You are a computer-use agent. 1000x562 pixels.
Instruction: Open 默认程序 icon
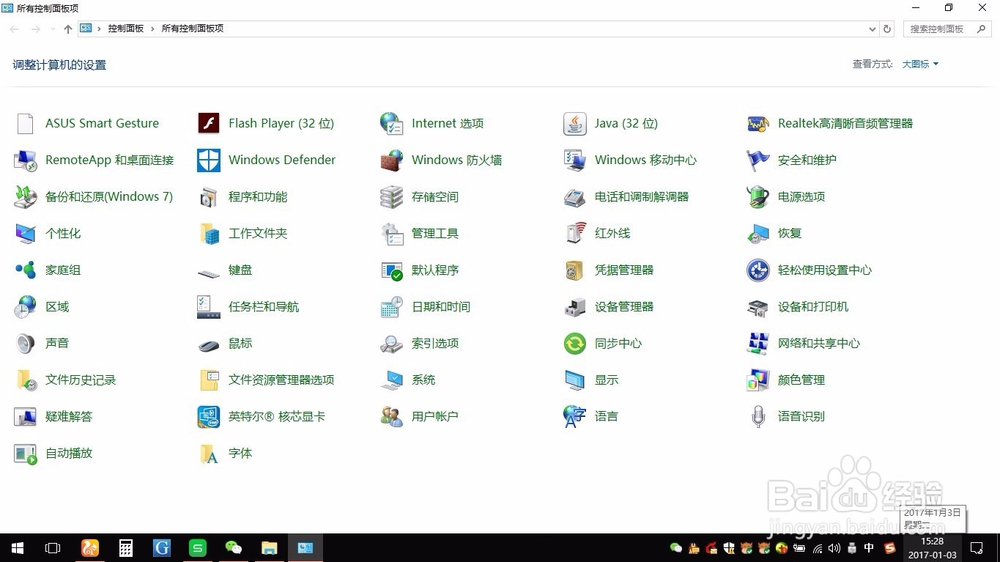[391, 270]
